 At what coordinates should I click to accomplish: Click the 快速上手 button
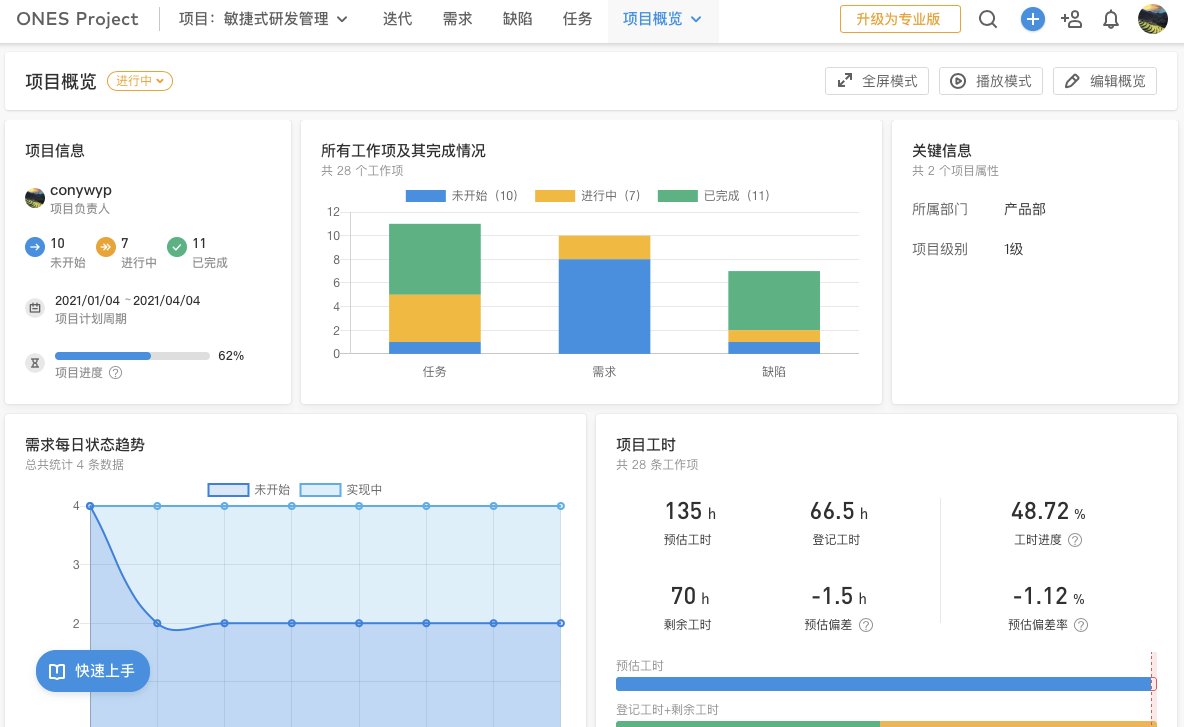click(92, 671)
